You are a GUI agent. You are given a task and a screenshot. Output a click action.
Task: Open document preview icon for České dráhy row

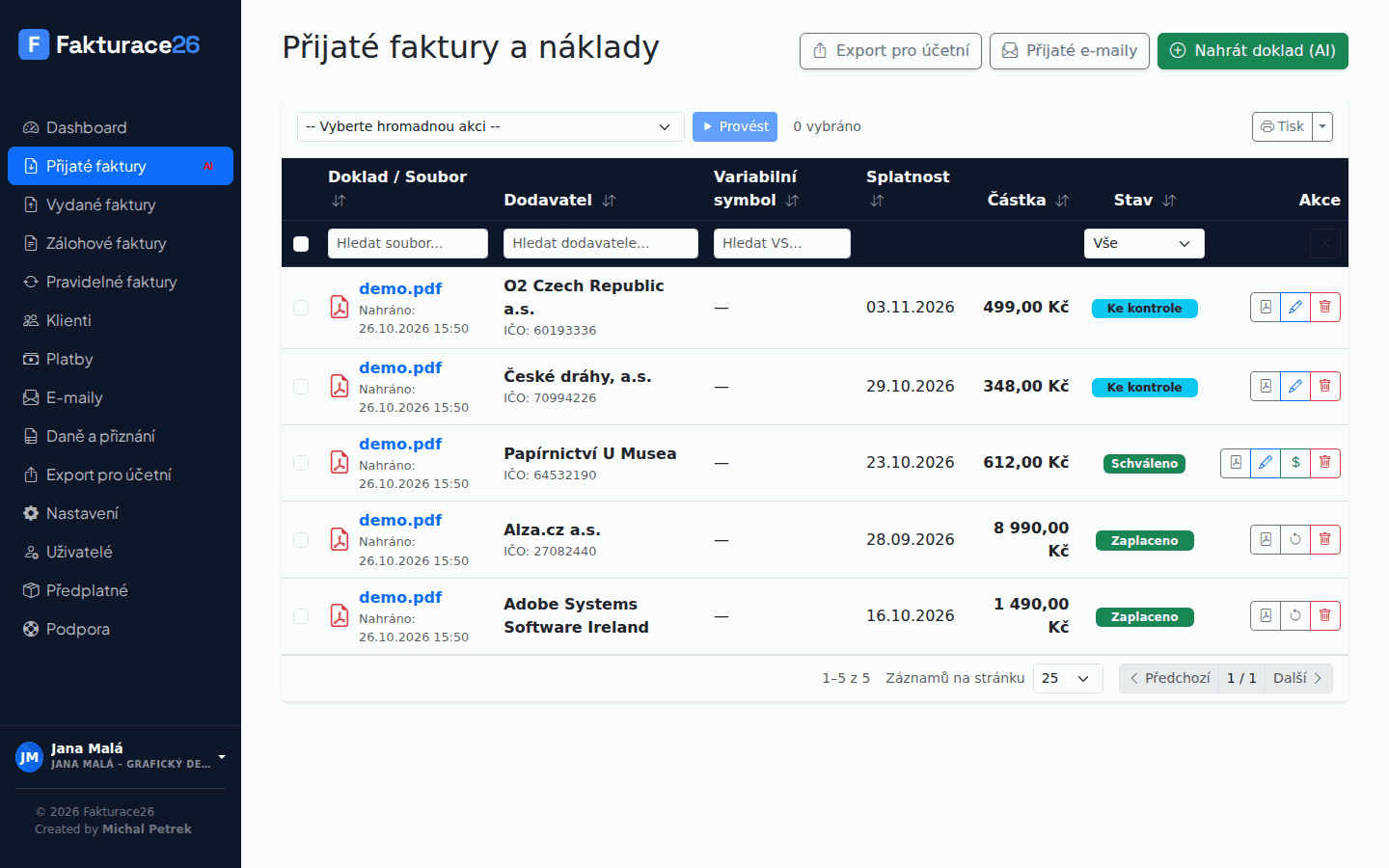click(x=1266, y=386)
